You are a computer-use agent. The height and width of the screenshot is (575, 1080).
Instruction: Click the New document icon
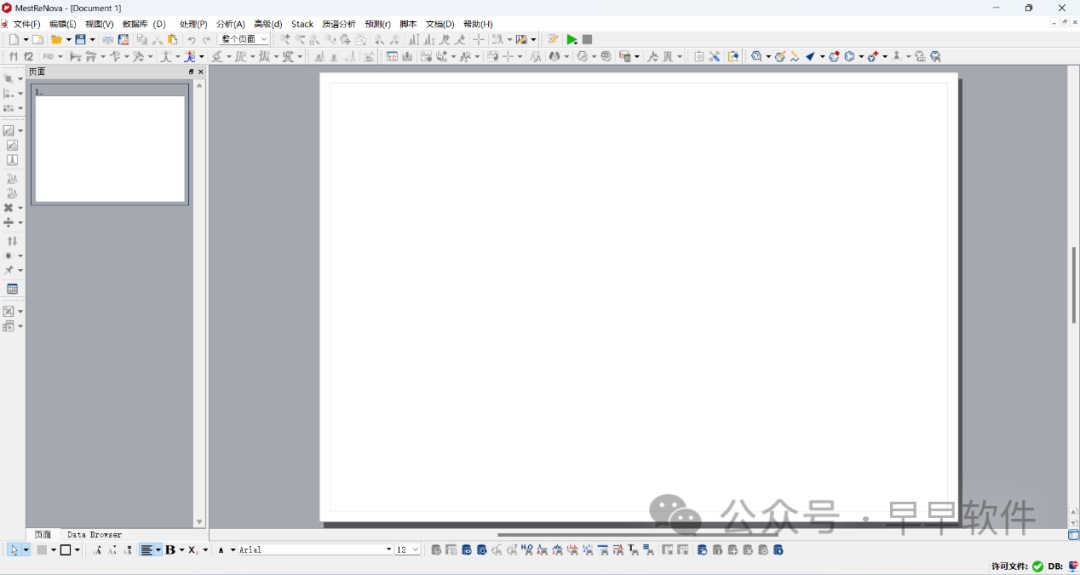click(13, 40)
